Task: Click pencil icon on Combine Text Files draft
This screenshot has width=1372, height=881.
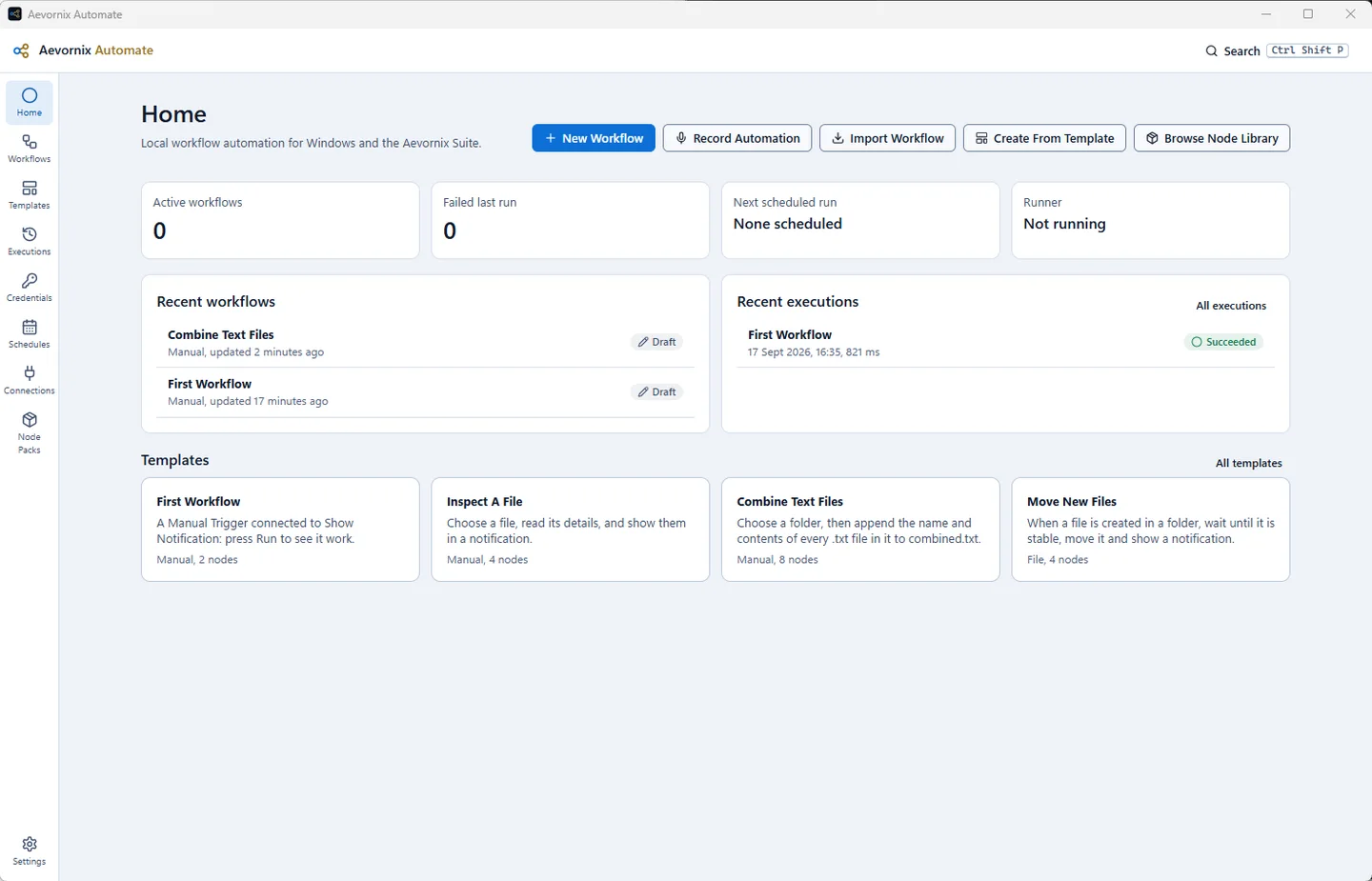Action: [x=643, y=342]
